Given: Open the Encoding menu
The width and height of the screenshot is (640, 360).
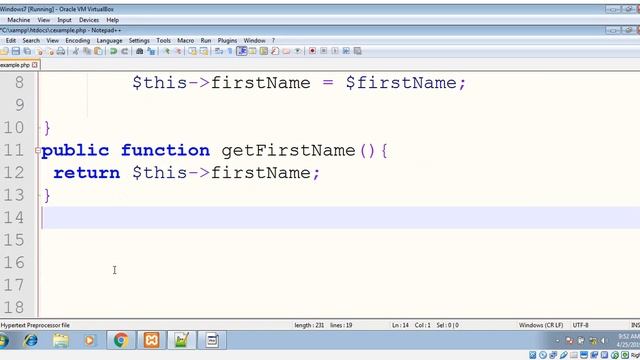Looking at the screenshot, I should coord(78,40).
